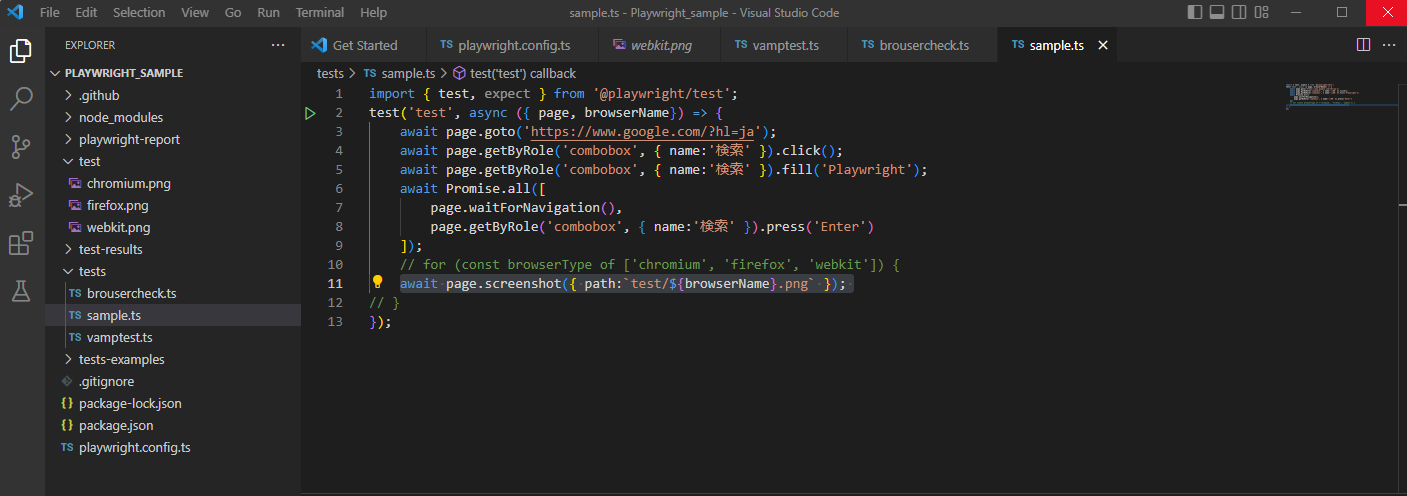
Task: Open vamptest.ts in the explorer
Action: click(119, 337)
